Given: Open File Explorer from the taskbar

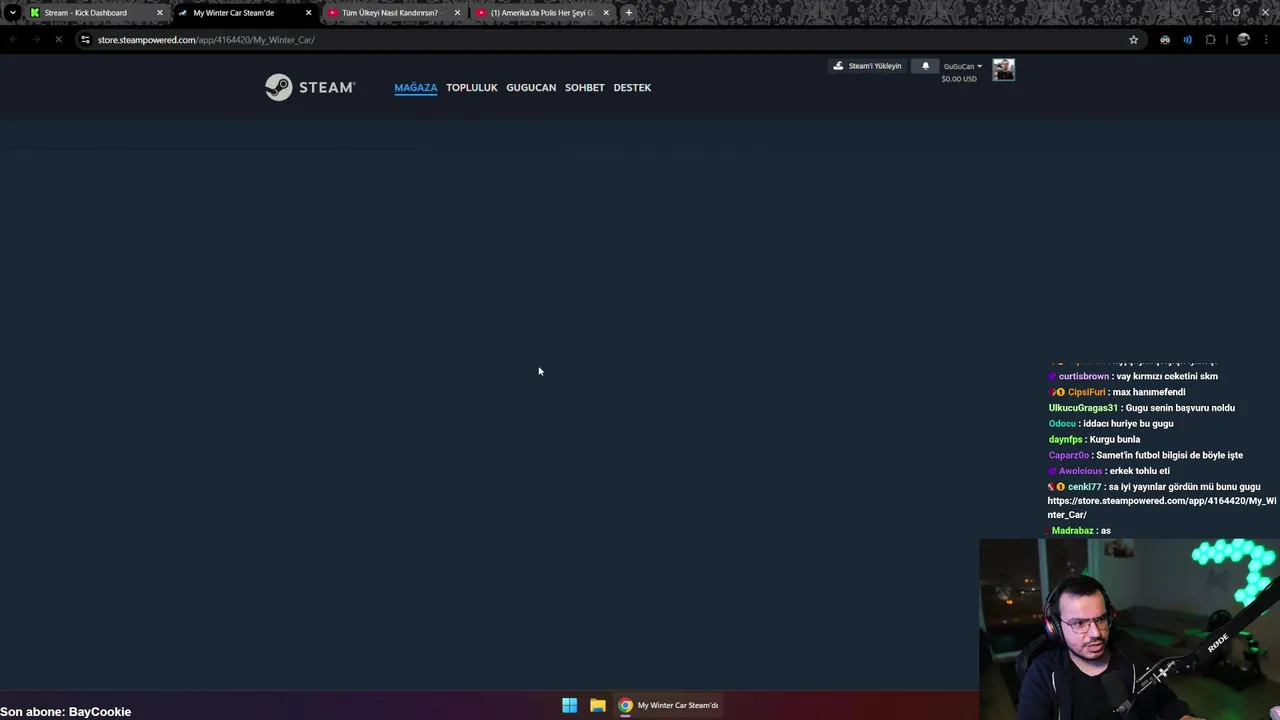Looking at the screenshot, I should coord(597,705).
